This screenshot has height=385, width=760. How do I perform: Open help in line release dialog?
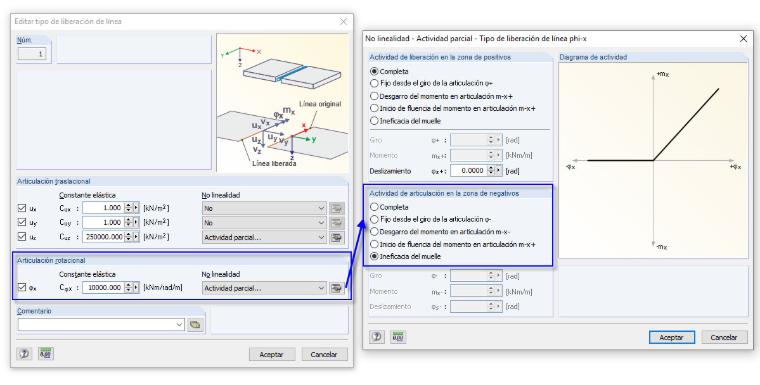[x=23, y=354]
